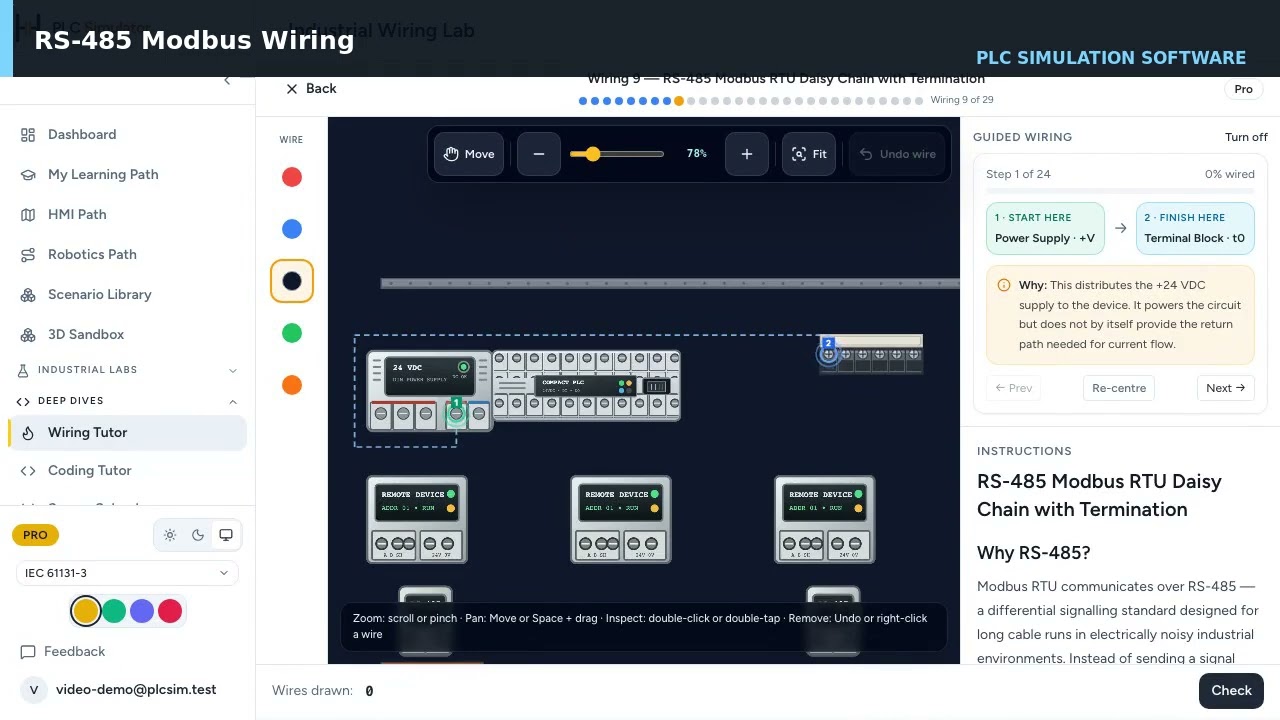Click the "Wiring 9 of 29" label
The image size is (1280, 720).
click(x=962, y=100)
